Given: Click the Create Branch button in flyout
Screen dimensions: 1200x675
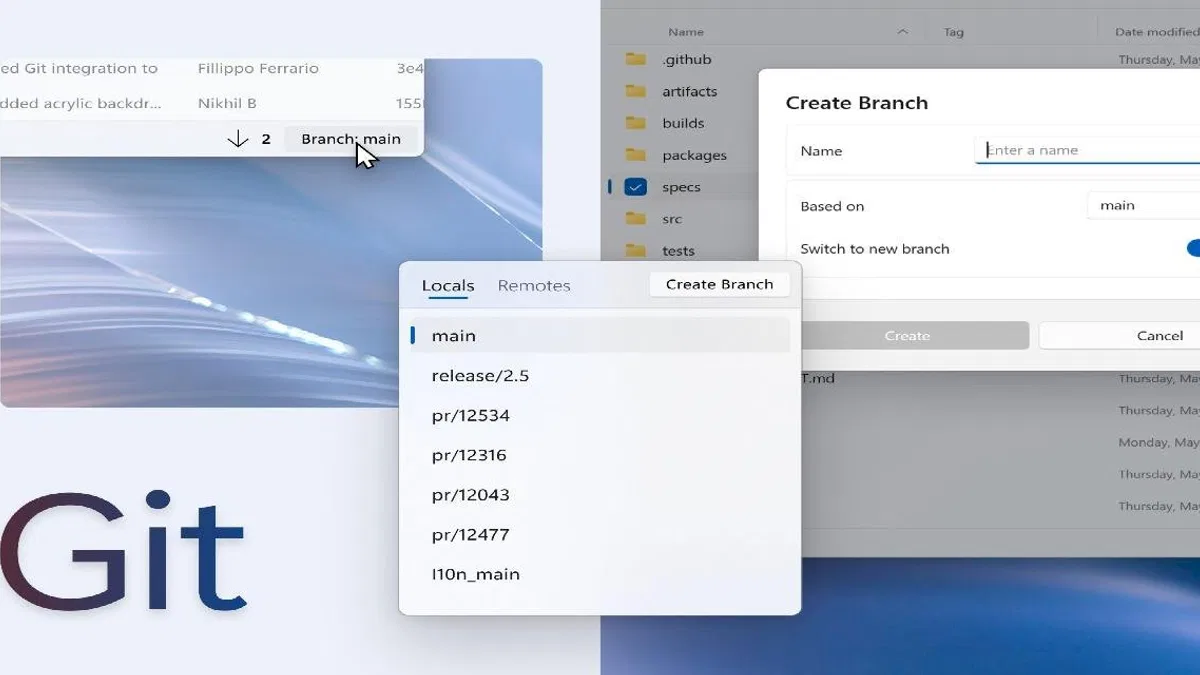Looking at the screenshot, I should click(720, 284).
